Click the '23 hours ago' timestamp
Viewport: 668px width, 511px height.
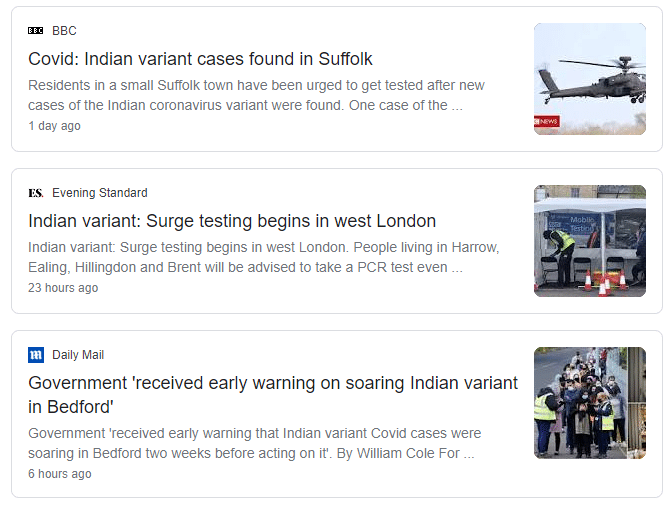pos(63,288)
